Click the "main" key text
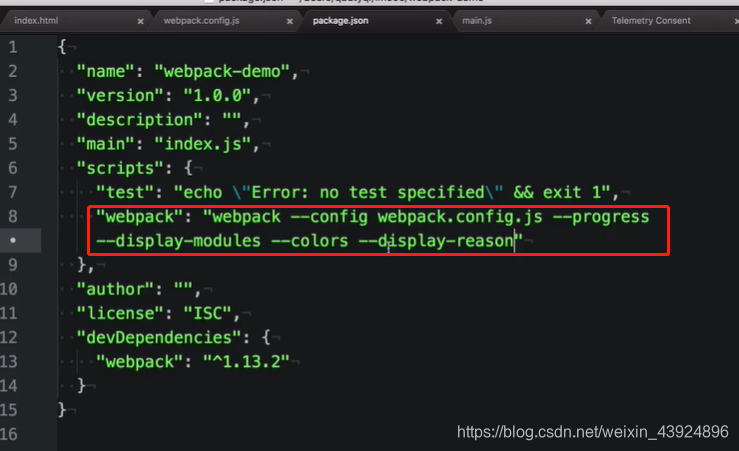Viewport: 739px width, 451px height. [106, 144]
